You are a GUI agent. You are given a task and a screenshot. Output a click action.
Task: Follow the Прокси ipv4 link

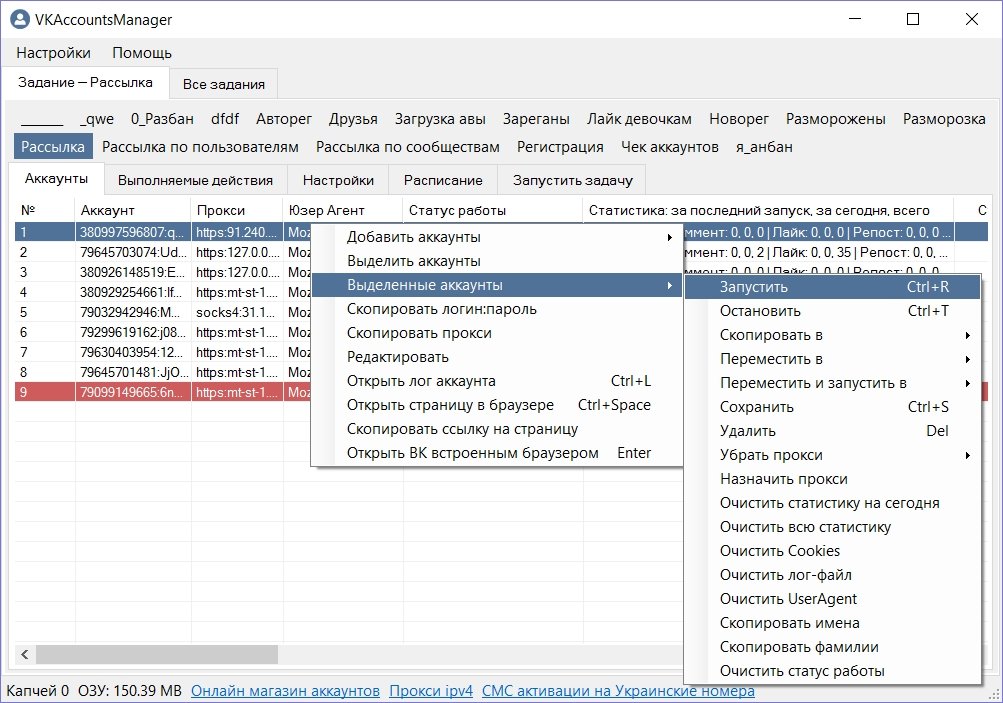pos(430,691)
